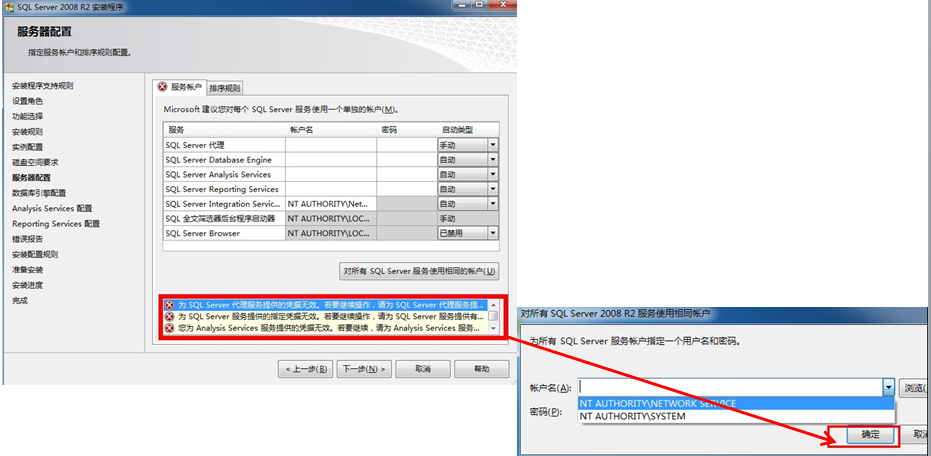Switch to the 服务帐户 tab

180,87
